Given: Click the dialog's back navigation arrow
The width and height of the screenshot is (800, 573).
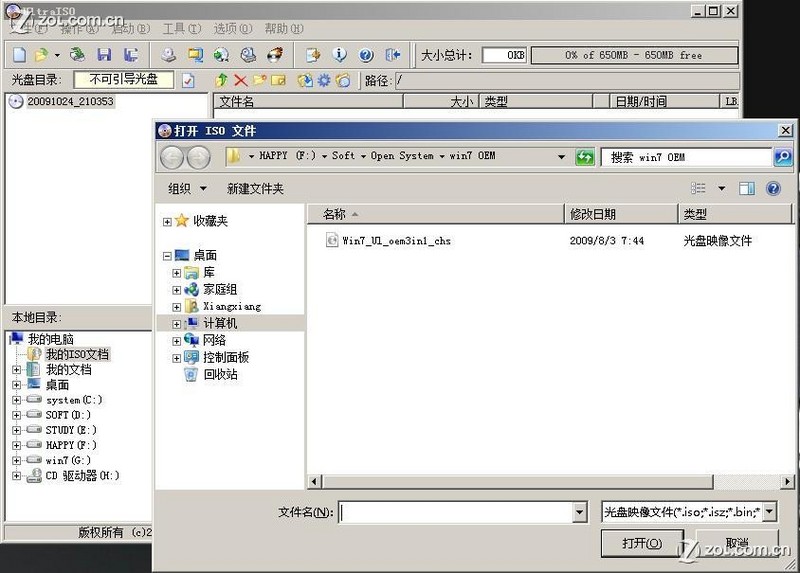Looking at the screenshot, I should point(172,157).
